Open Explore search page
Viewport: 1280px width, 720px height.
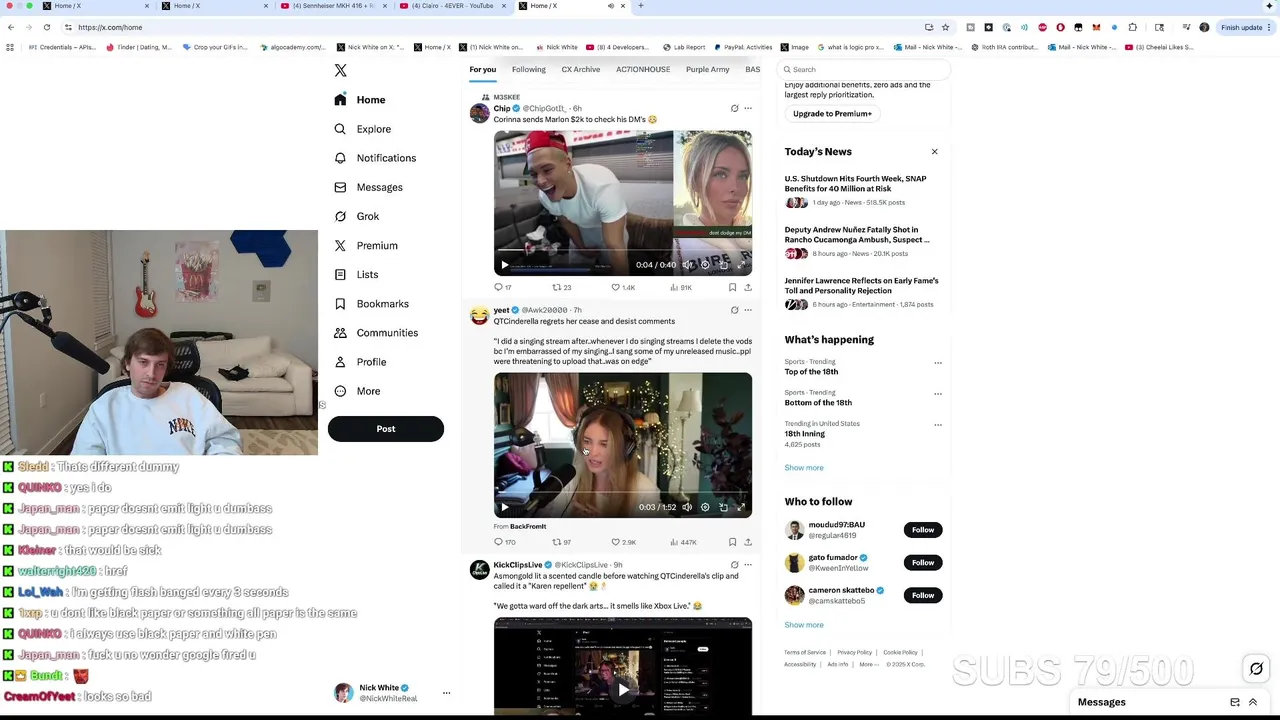pyautogui.click(x=362, y=129)
